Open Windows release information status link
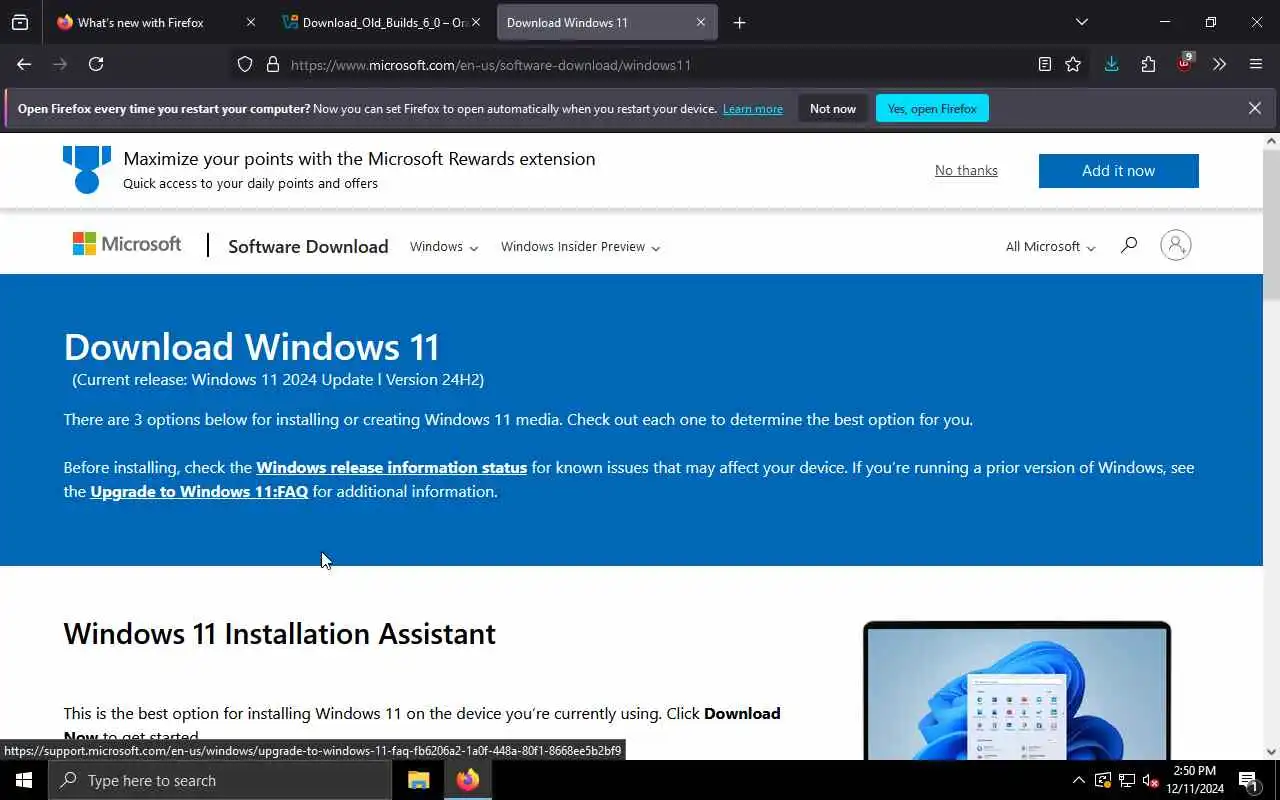The image size is (1280, 800). [x=391, y=467]
